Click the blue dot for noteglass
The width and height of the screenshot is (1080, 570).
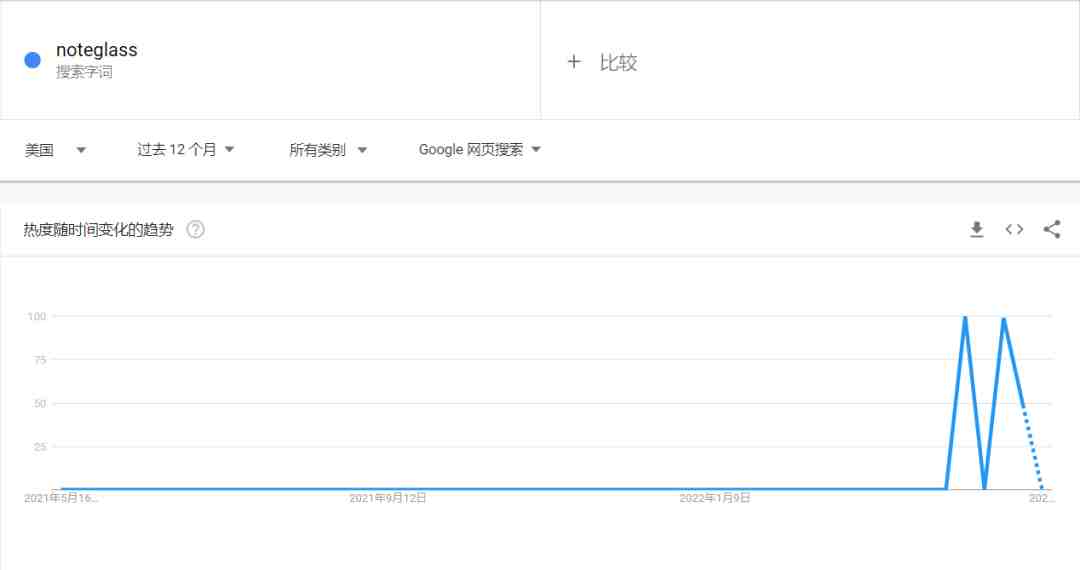click(32, 60)
